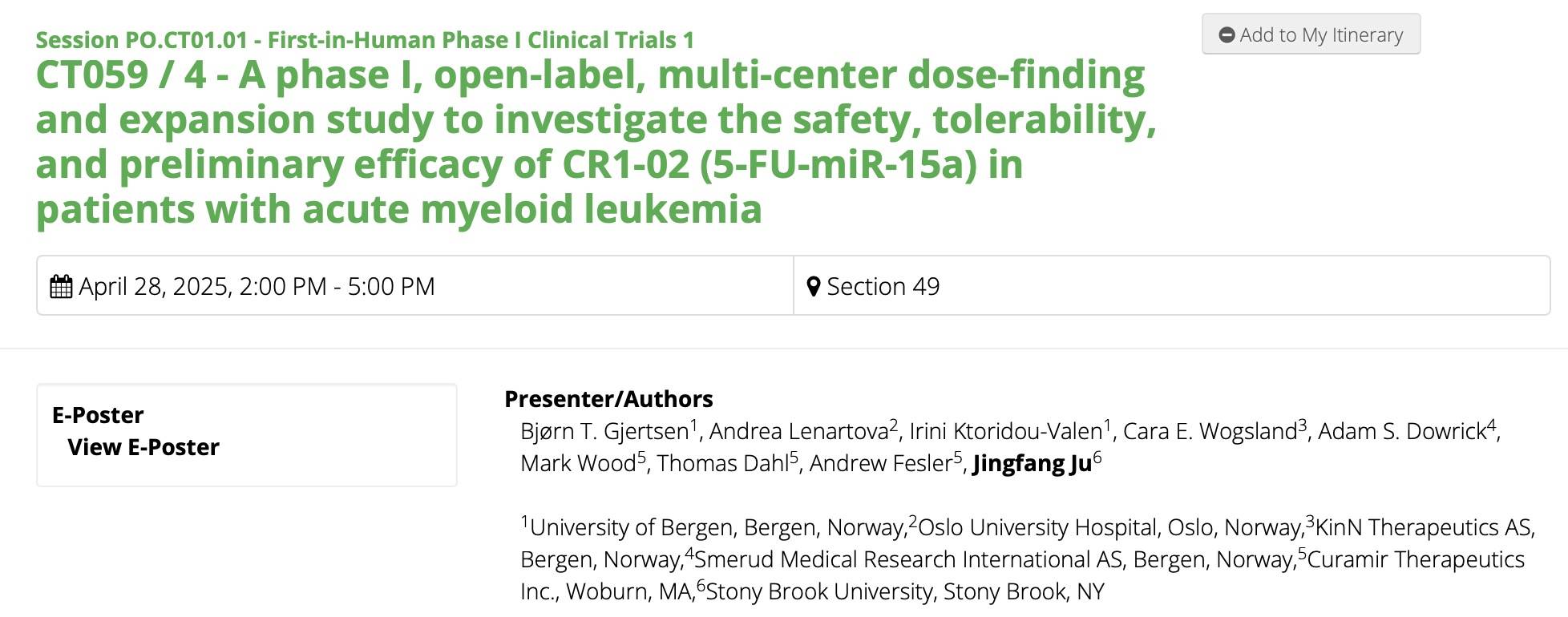The height and width of the screenshot is (617, 1568).
Task: Click author Mark Wood
Action: (x=578, y=464)
